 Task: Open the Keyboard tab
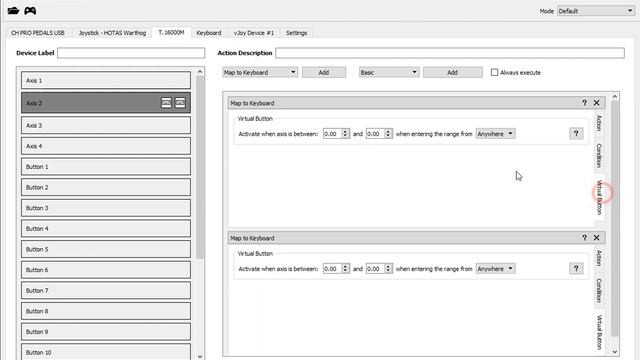click(x=209, y=33)
